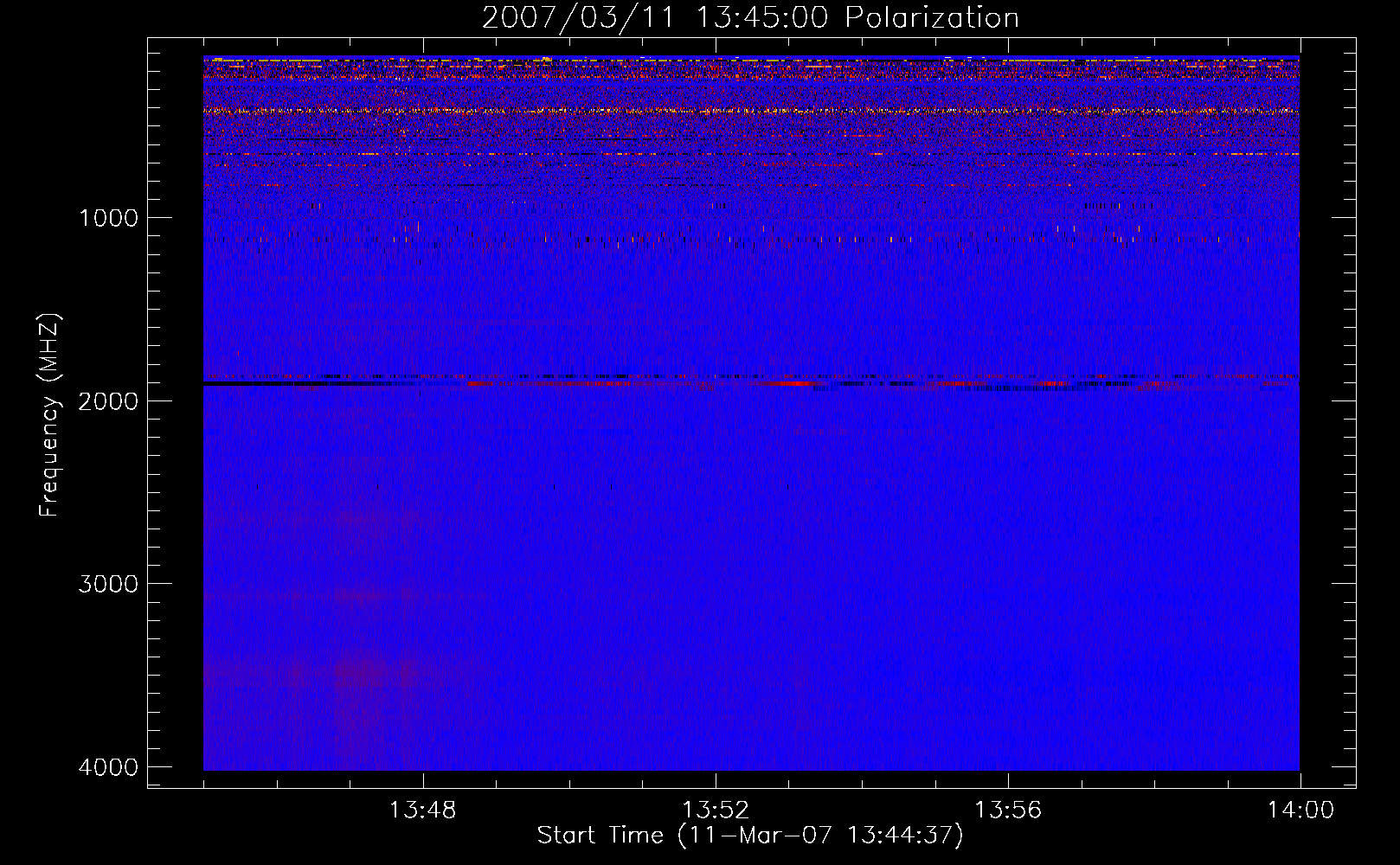
Task: Click the 14:00 time tick label
Action: tap(1300, 811)
